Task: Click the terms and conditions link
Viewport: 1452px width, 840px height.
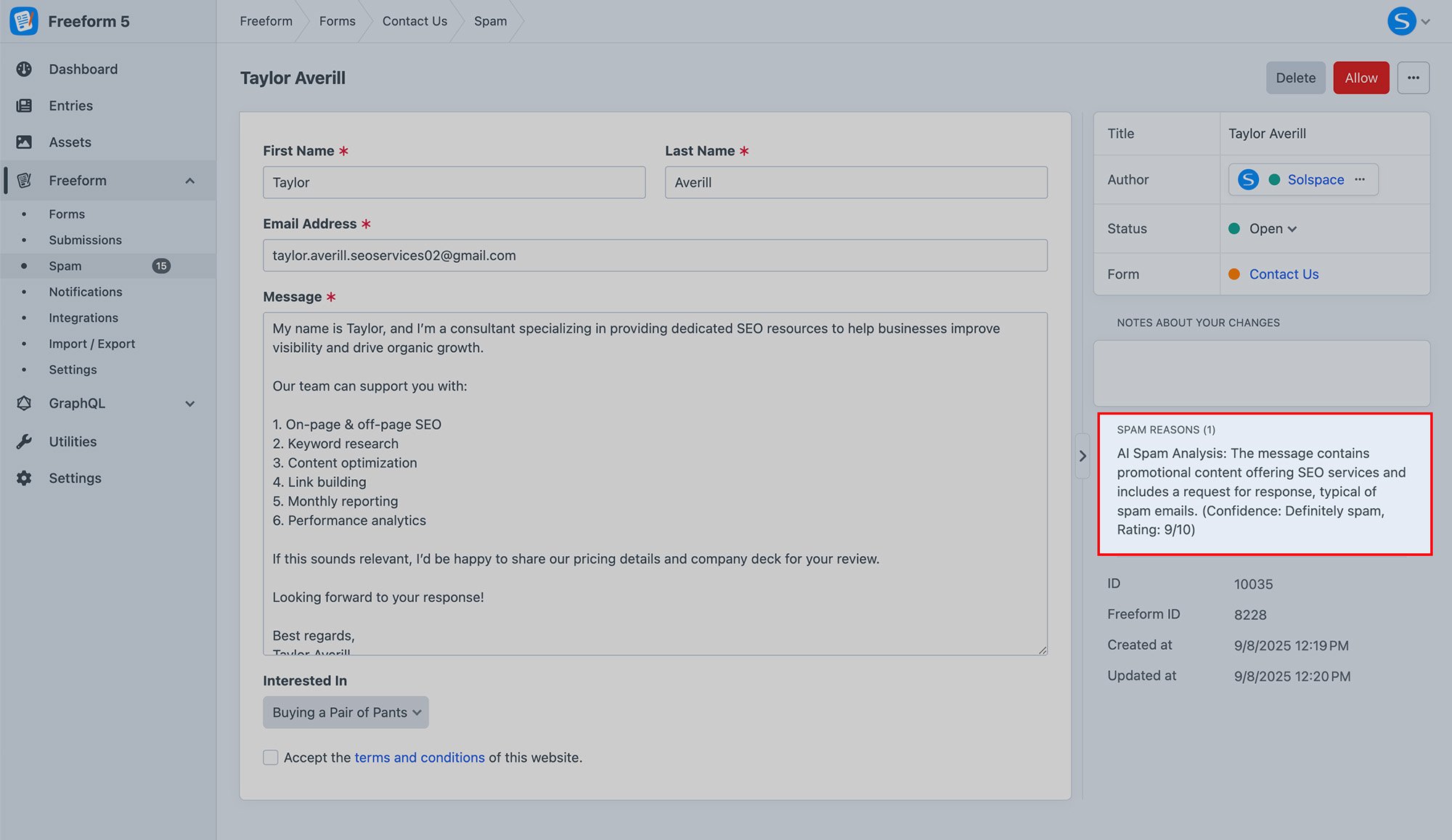Action: pos(419,757)
